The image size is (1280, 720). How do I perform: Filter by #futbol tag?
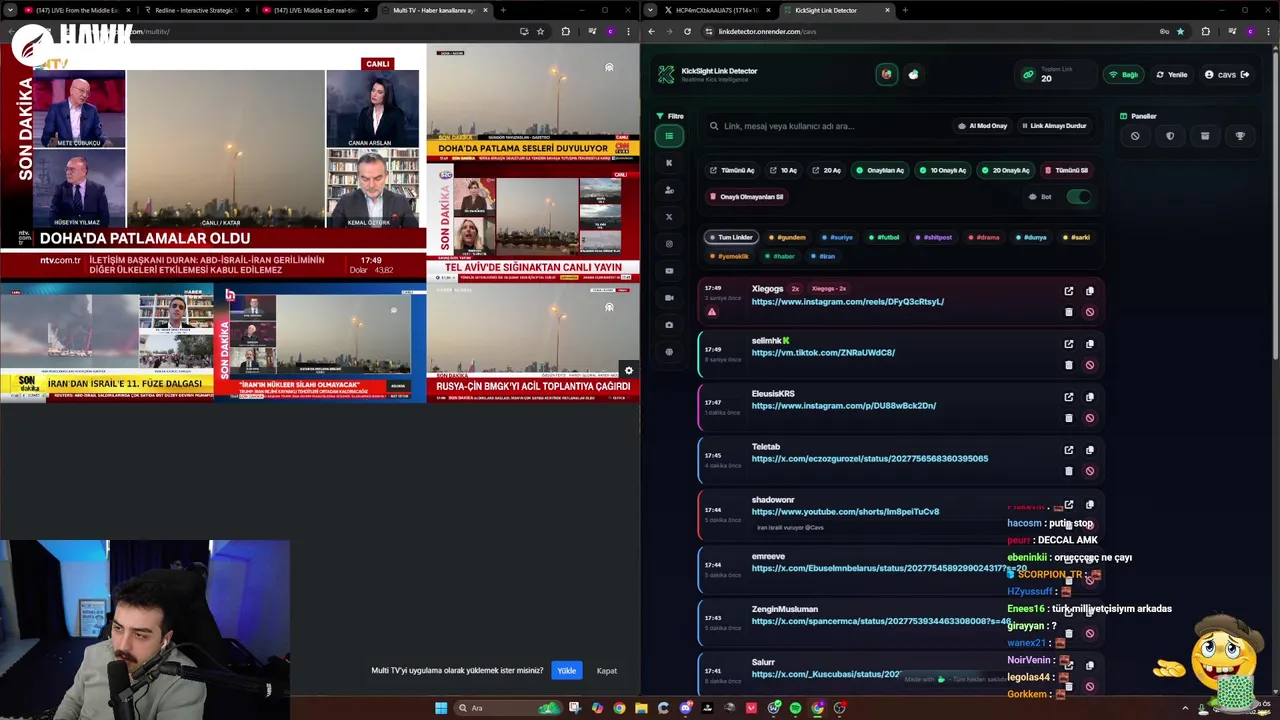pos(884,237)
